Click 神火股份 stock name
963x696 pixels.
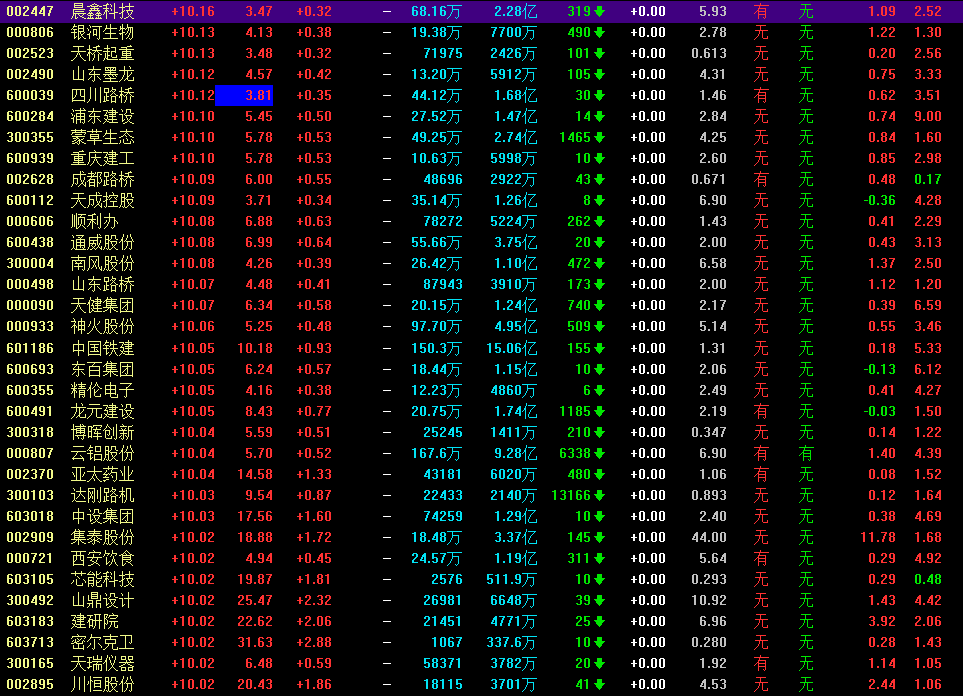[102, 326]
